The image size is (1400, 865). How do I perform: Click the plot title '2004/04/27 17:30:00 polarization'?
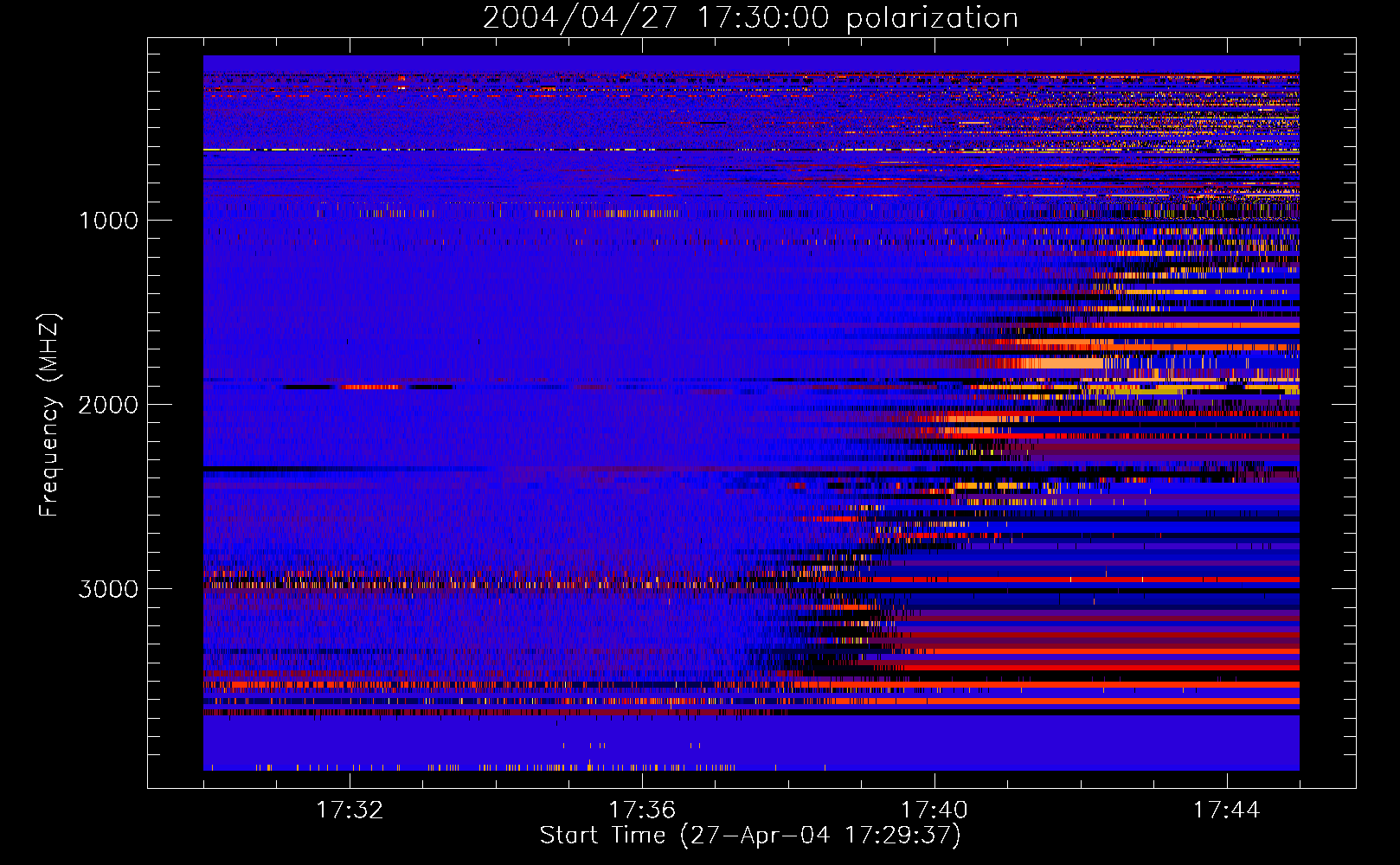750,18
